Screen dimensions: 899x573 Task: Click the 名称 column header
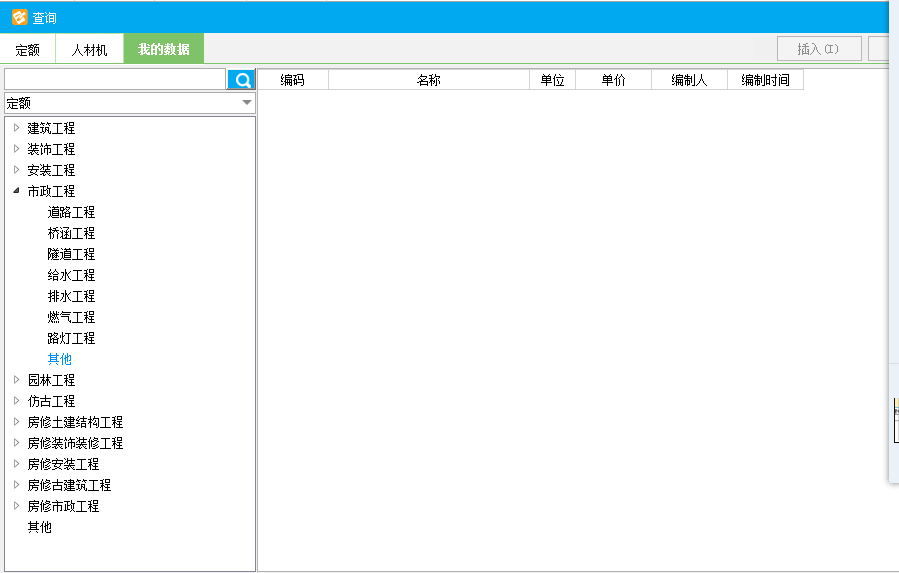pos(429,80)
